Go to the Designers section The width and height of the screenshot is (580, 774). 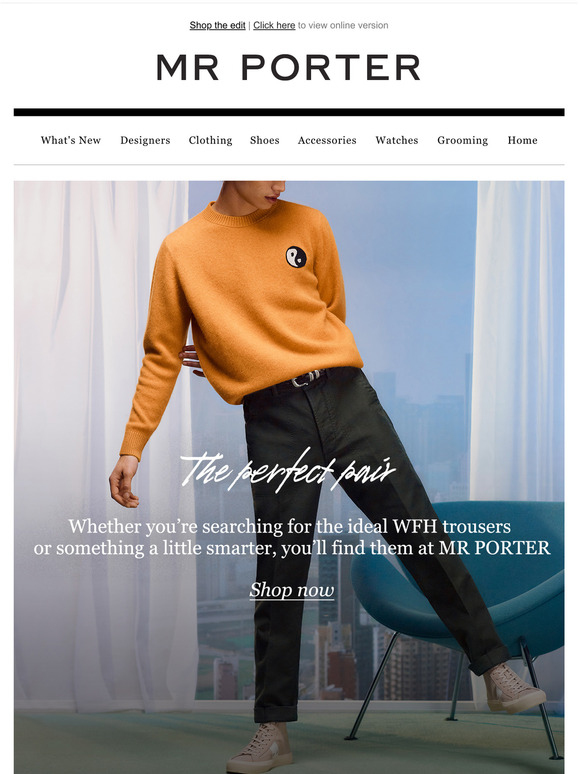[x=145, y=140]
